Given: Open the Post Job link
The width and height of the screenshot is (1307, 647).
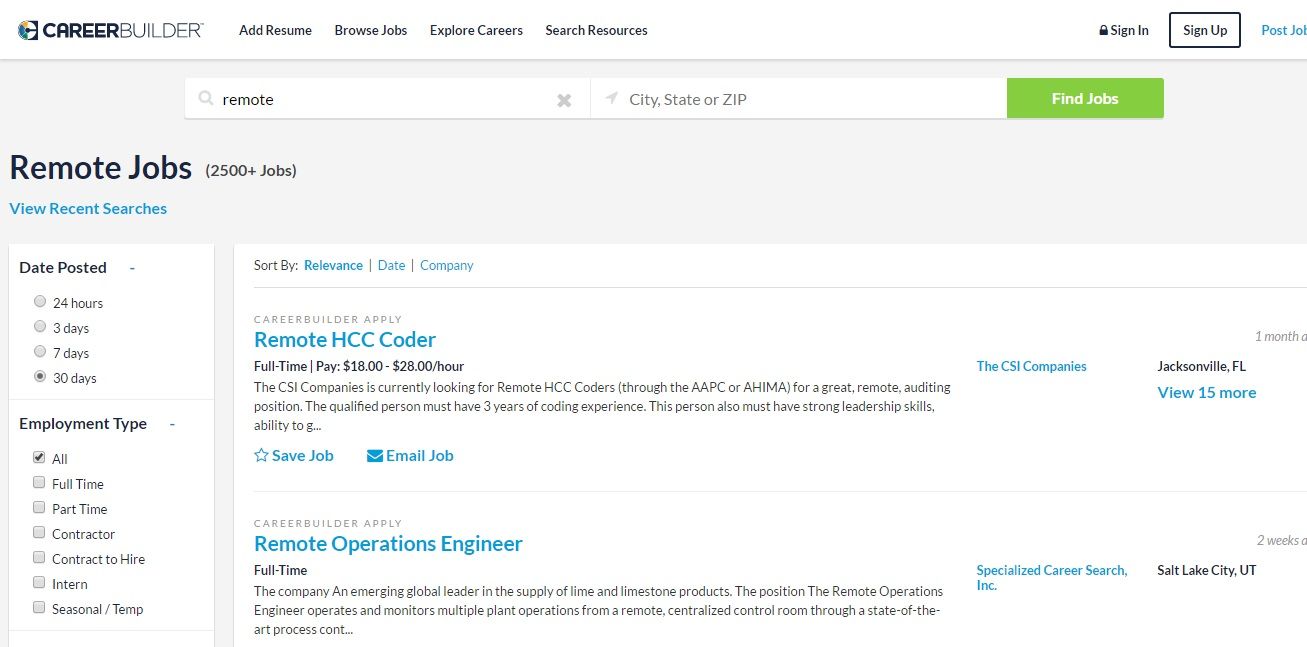Looking at the screenshot, I should [x=1284, y=30].
